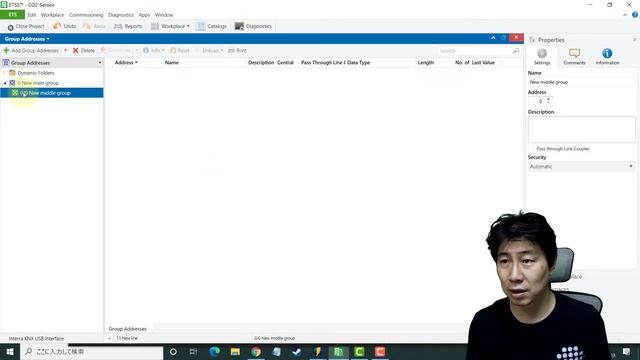Open the Window menu

(x=164, y=15)
